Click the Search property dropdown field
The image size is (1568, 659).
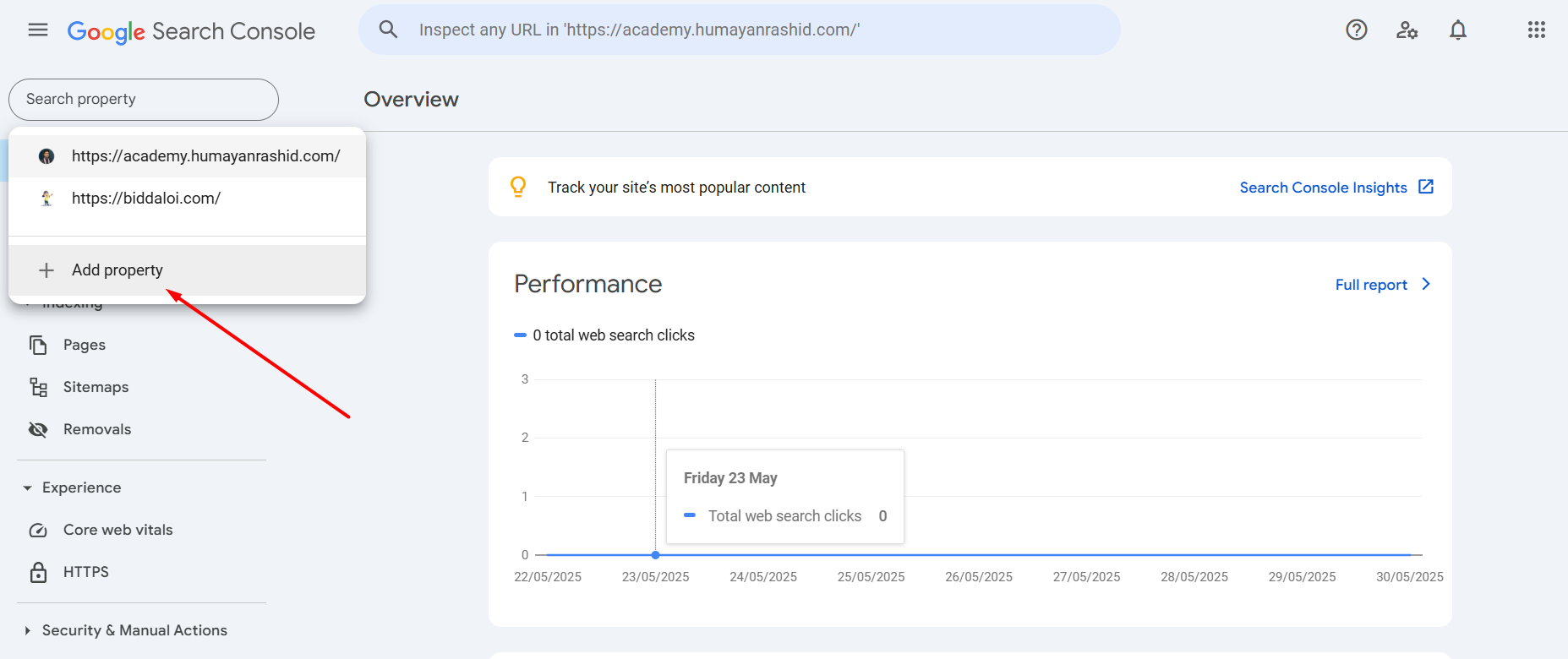point(144,100)
